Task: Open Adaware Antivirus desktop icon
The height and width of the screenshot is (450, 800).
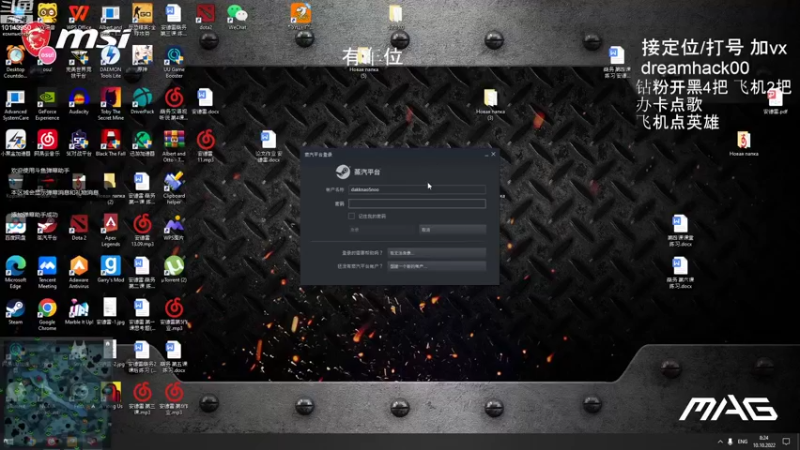Action: click(x=79, y=272)
